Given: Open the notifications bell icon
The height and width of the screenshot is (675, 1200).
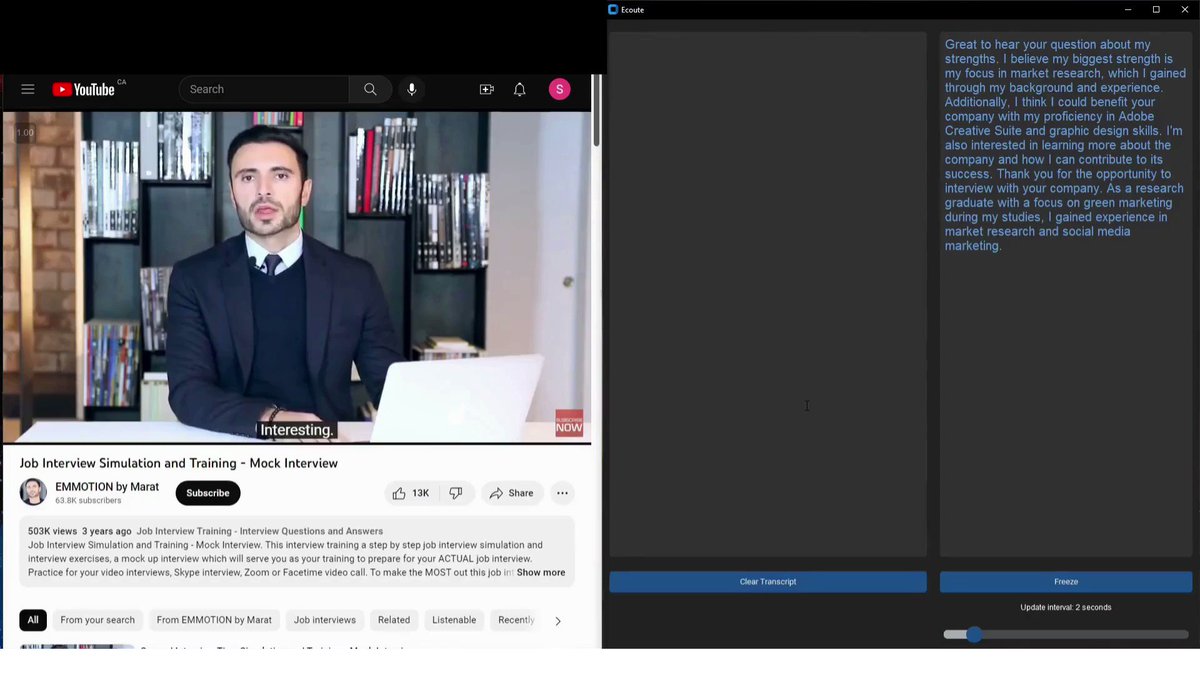Looking at the screenshot, I should 520,89.
